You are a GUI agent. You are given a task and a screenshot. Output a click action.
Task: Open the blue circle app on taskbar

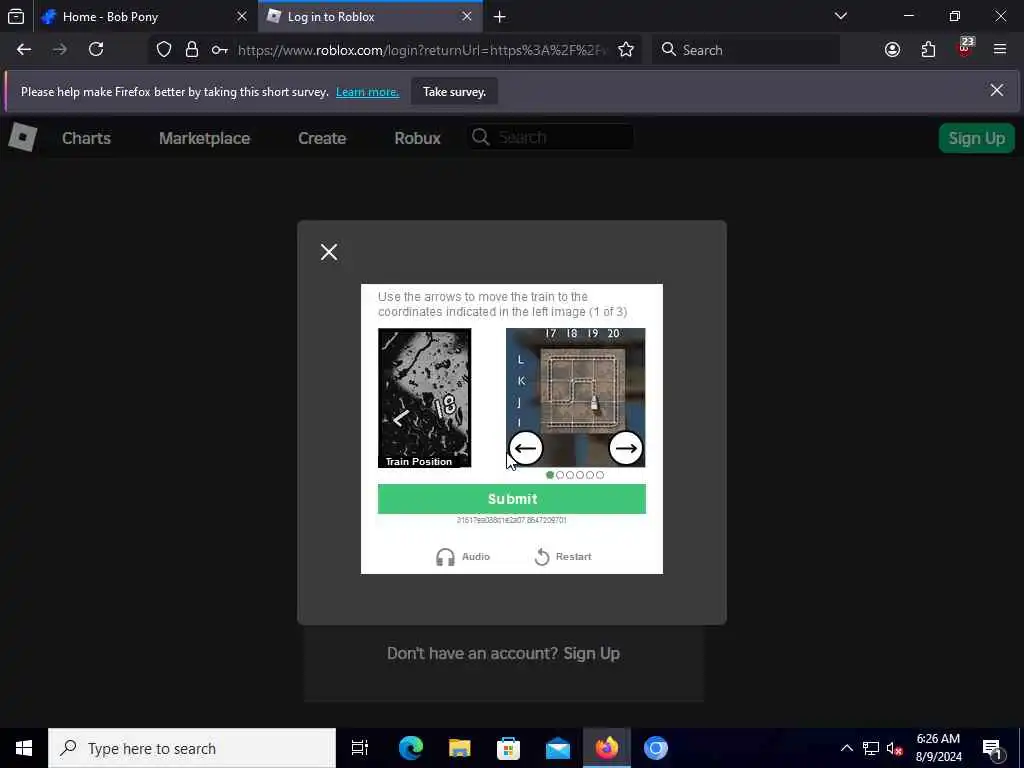pos(656,748)
